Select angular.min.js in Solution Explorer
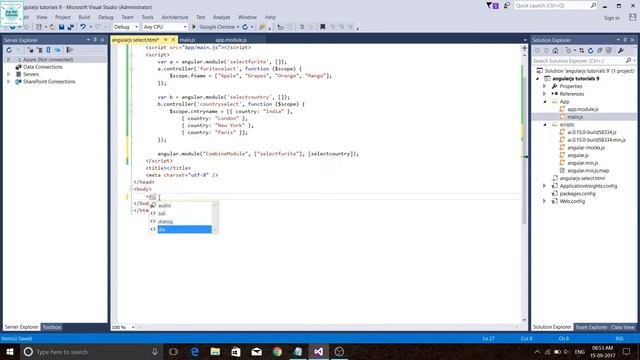The width and height of the screenshot is (640, 360). tap(582, 163)
